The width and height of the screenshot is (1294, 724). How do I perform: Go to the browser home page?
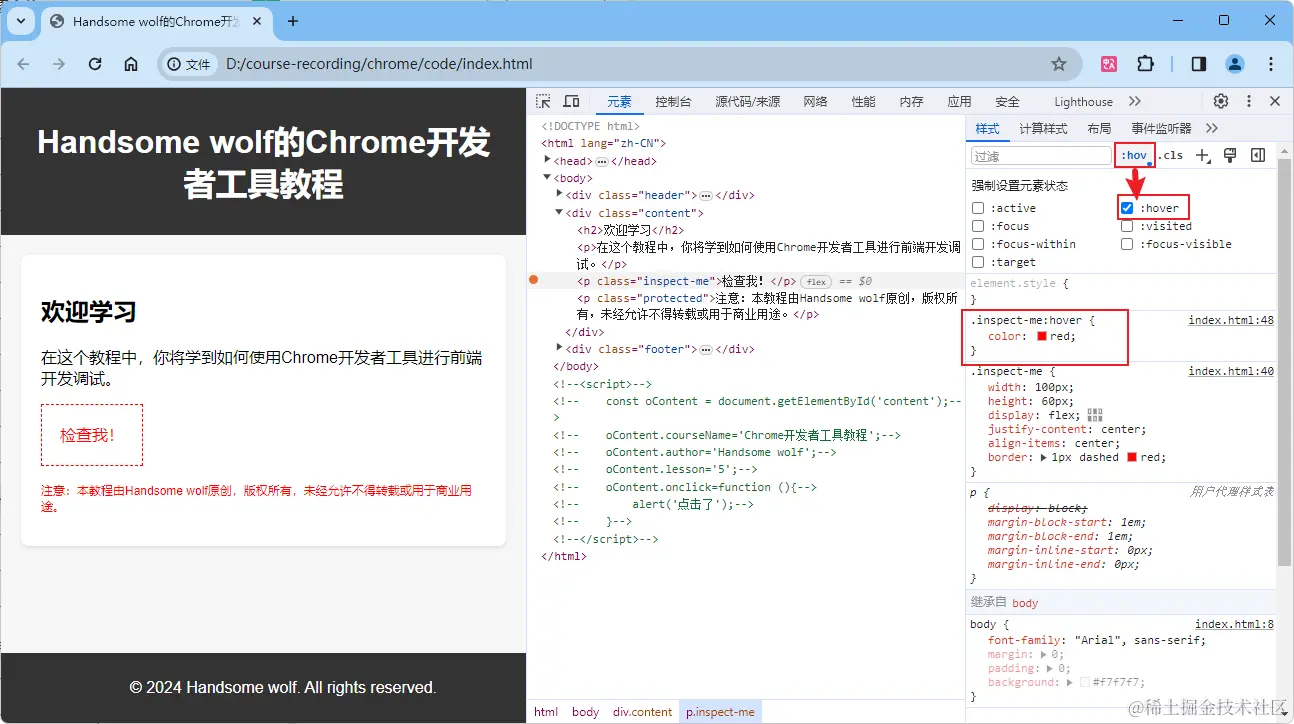(x=131, y=64)
